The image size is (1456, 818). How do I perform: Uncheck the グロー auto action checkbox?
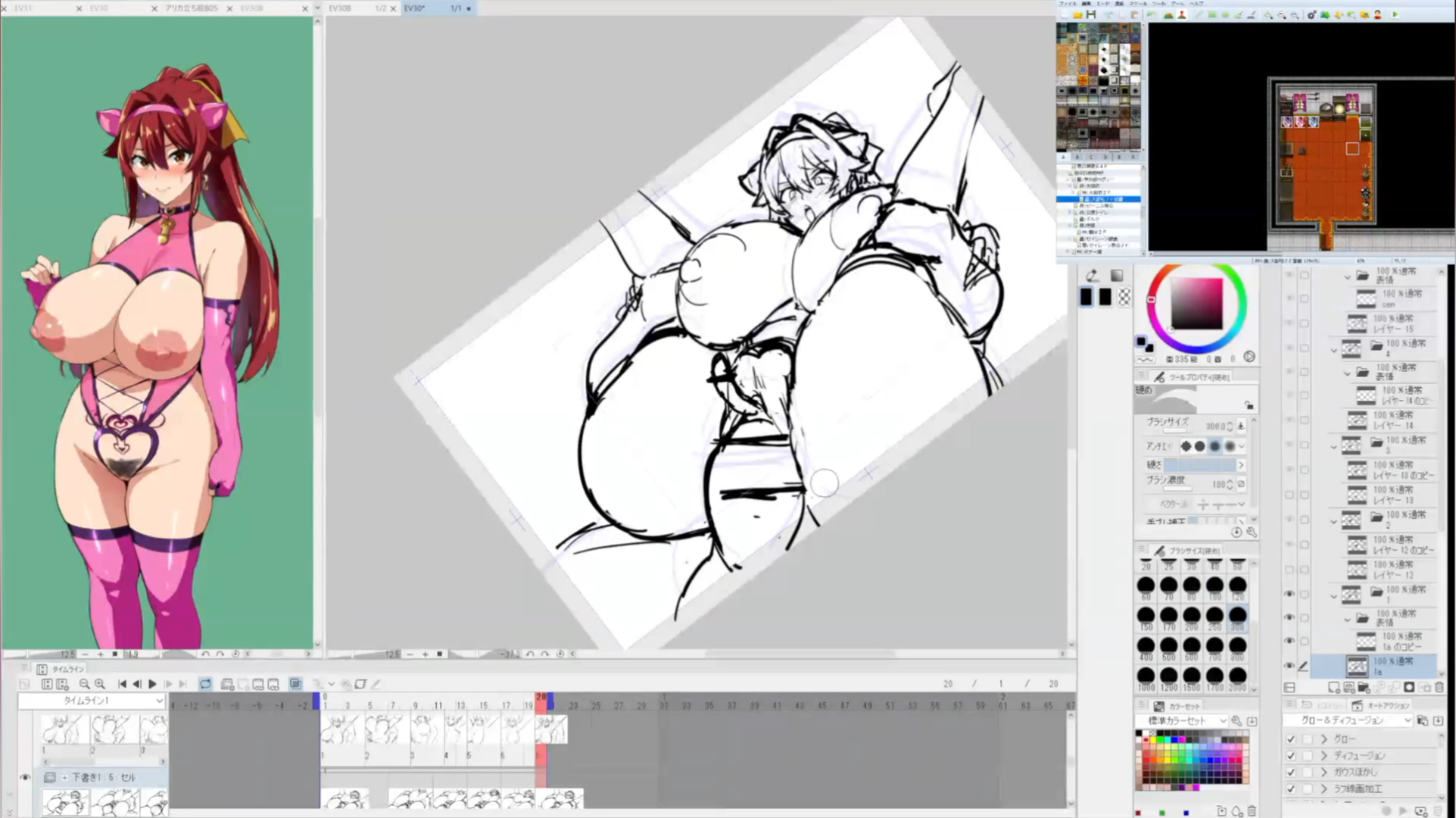(x=1291, y=739)
